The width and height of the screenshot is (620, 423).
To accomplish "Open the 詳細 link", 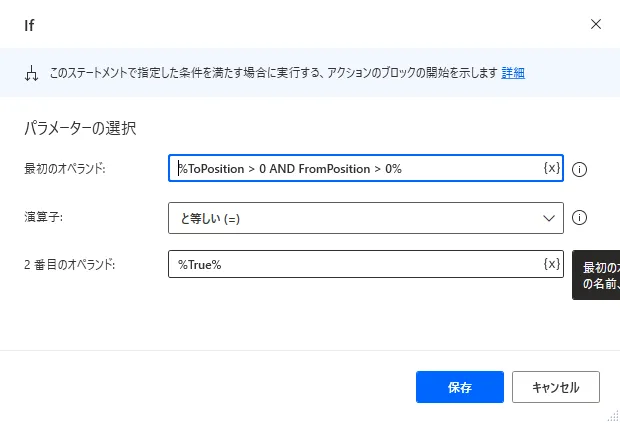I will tap(513, 73).
